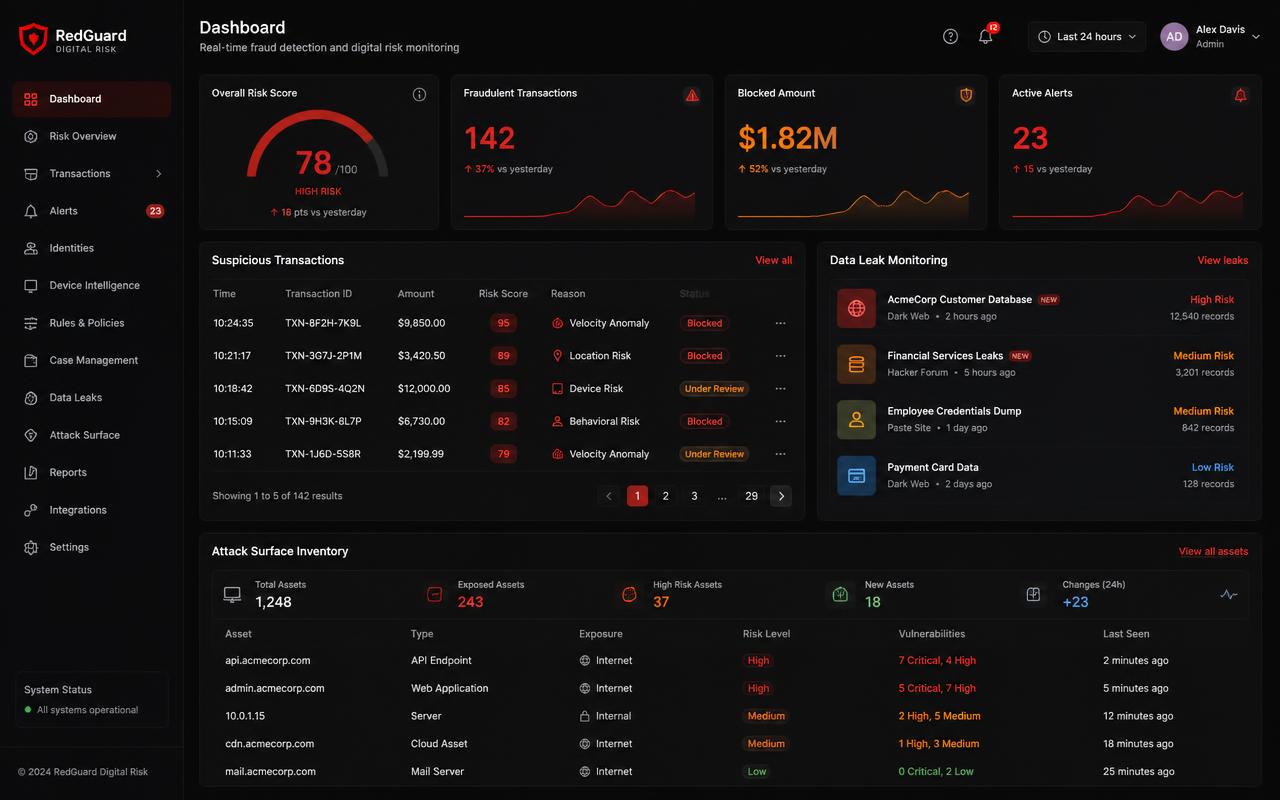Click the Total Assets monitor icon
The width and height of the screenshot is (1280, 800).
(x=232, y=594)
